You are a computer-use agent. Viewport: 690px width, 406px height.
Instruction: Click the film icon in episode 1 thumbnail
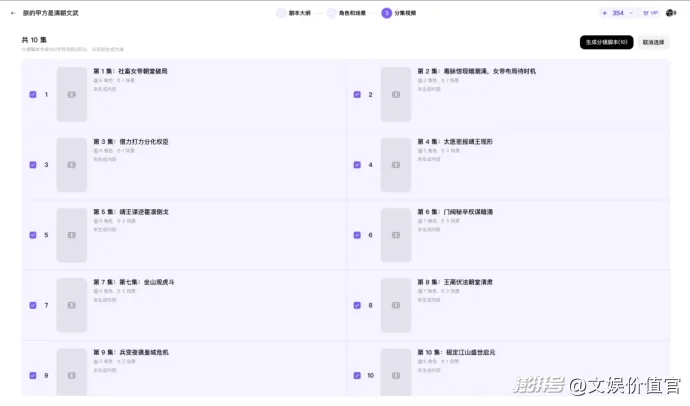coord(71,94)
